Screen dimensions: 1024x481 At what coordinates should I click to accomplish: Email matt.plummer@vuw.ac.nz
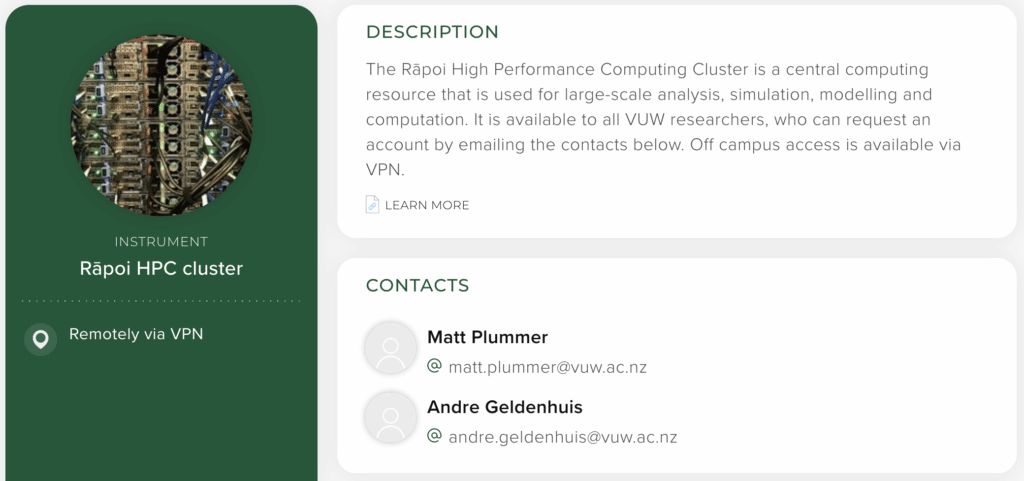point(547,367)
